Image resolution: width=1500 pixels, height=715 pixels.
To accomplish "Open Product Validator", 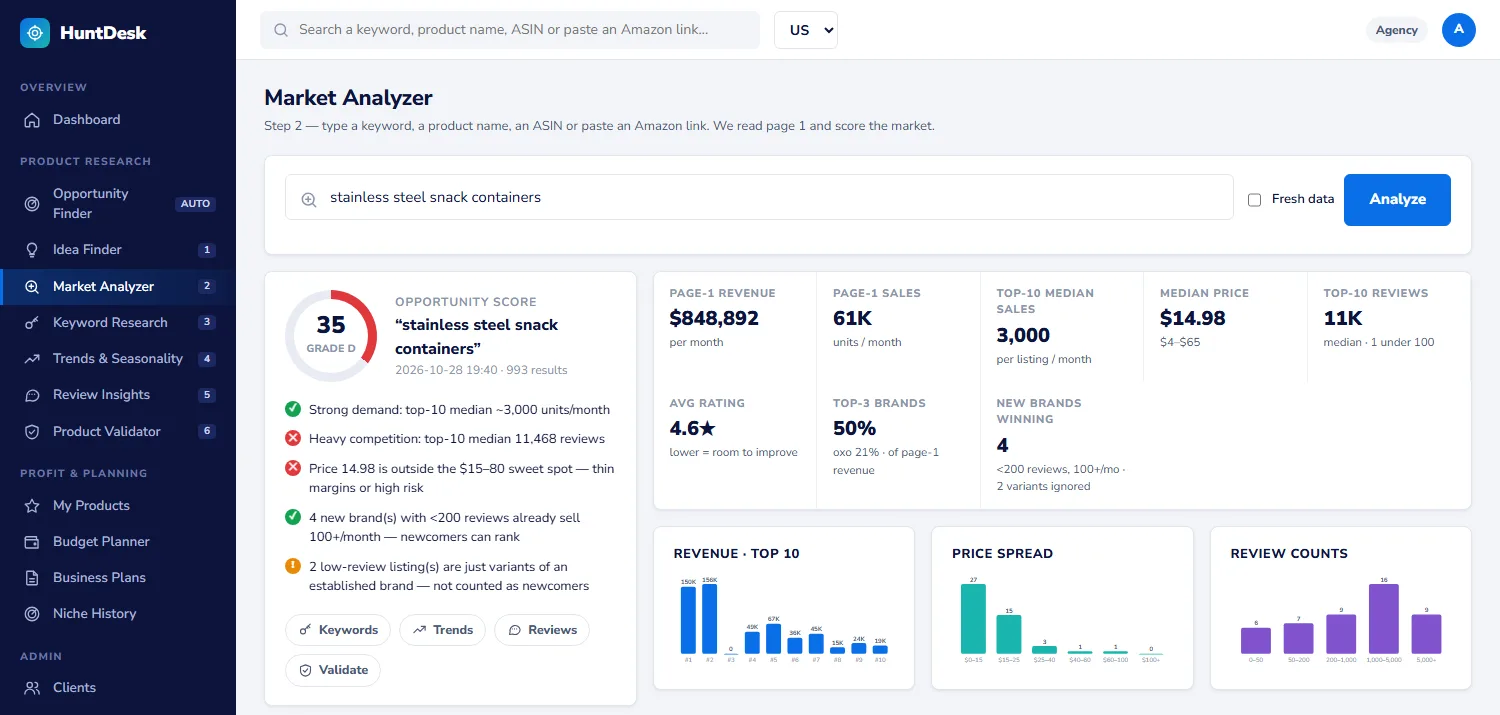I will pos(118,432).
